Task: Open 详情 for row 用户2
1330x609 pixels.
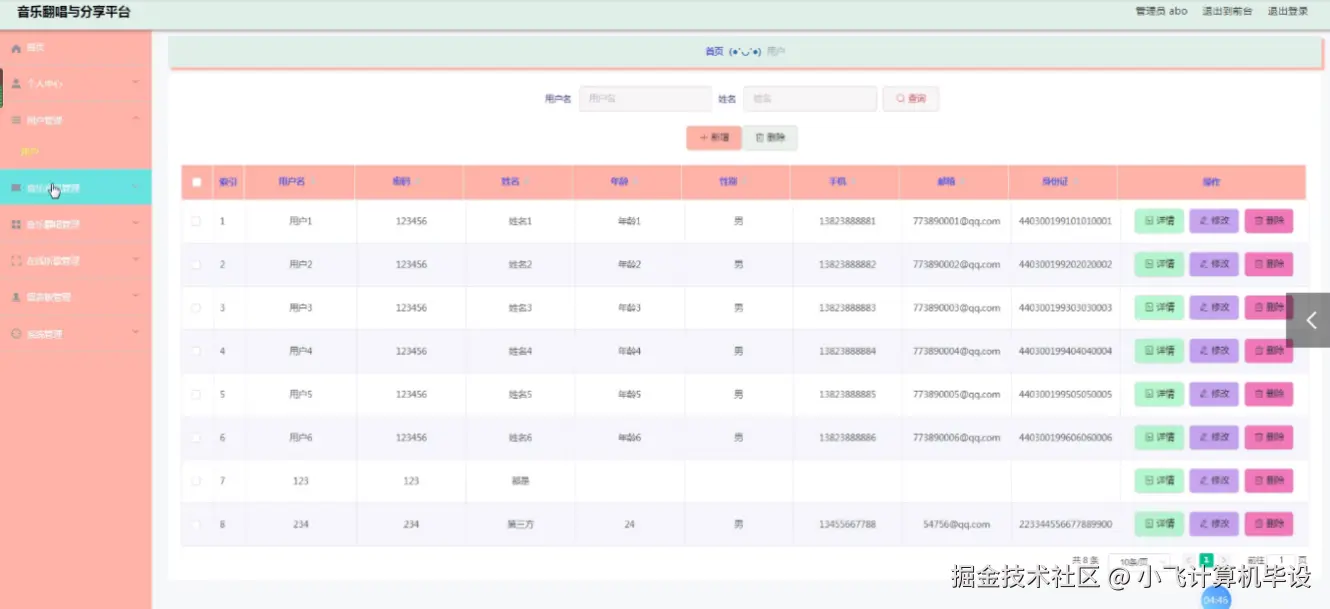Action: point(1159,265)
